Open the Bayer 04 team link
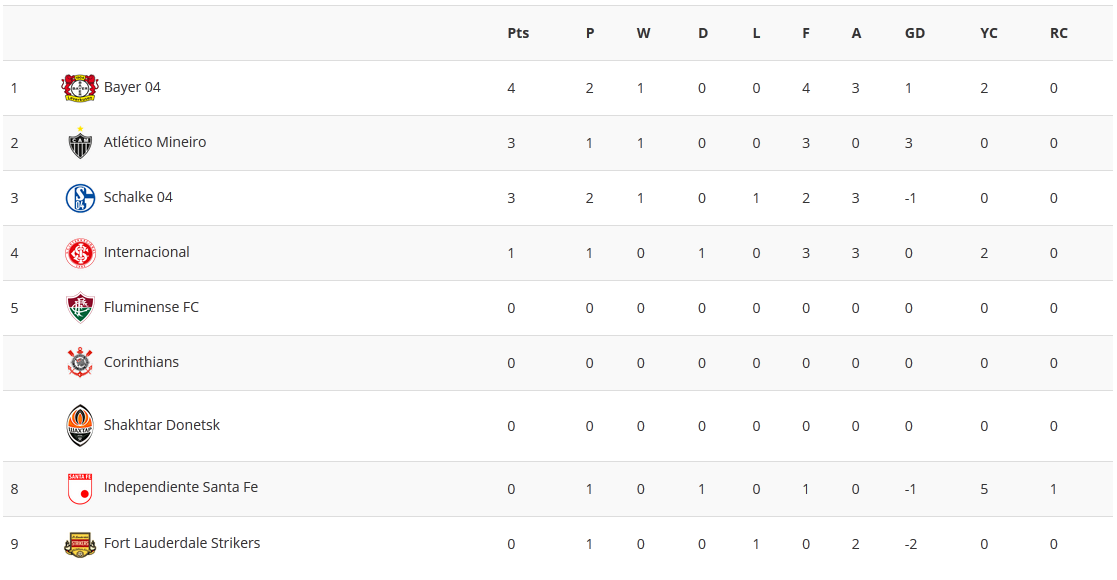This screenshot has height=580, width=1117. (x=132, y=87)
